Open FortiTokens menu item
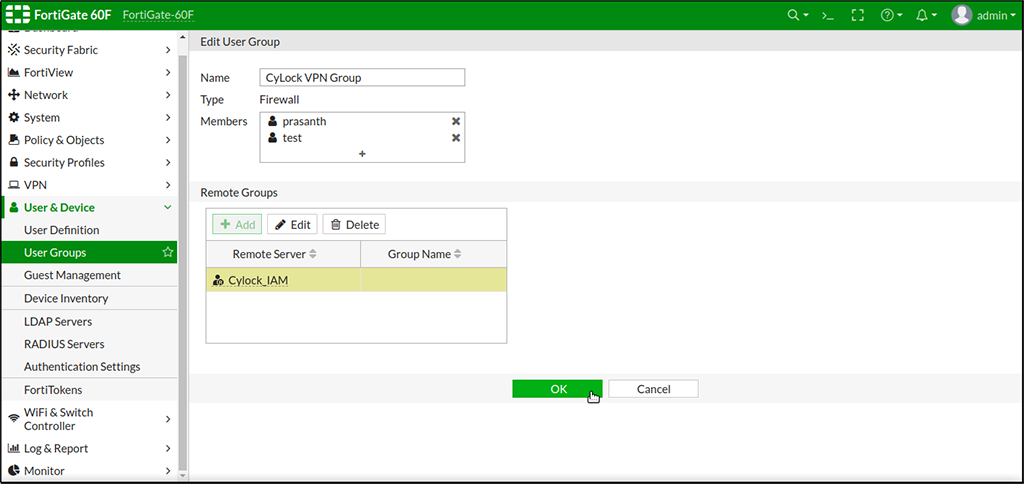This screenshot has width=1025, height=484. [x=53, y=390]
